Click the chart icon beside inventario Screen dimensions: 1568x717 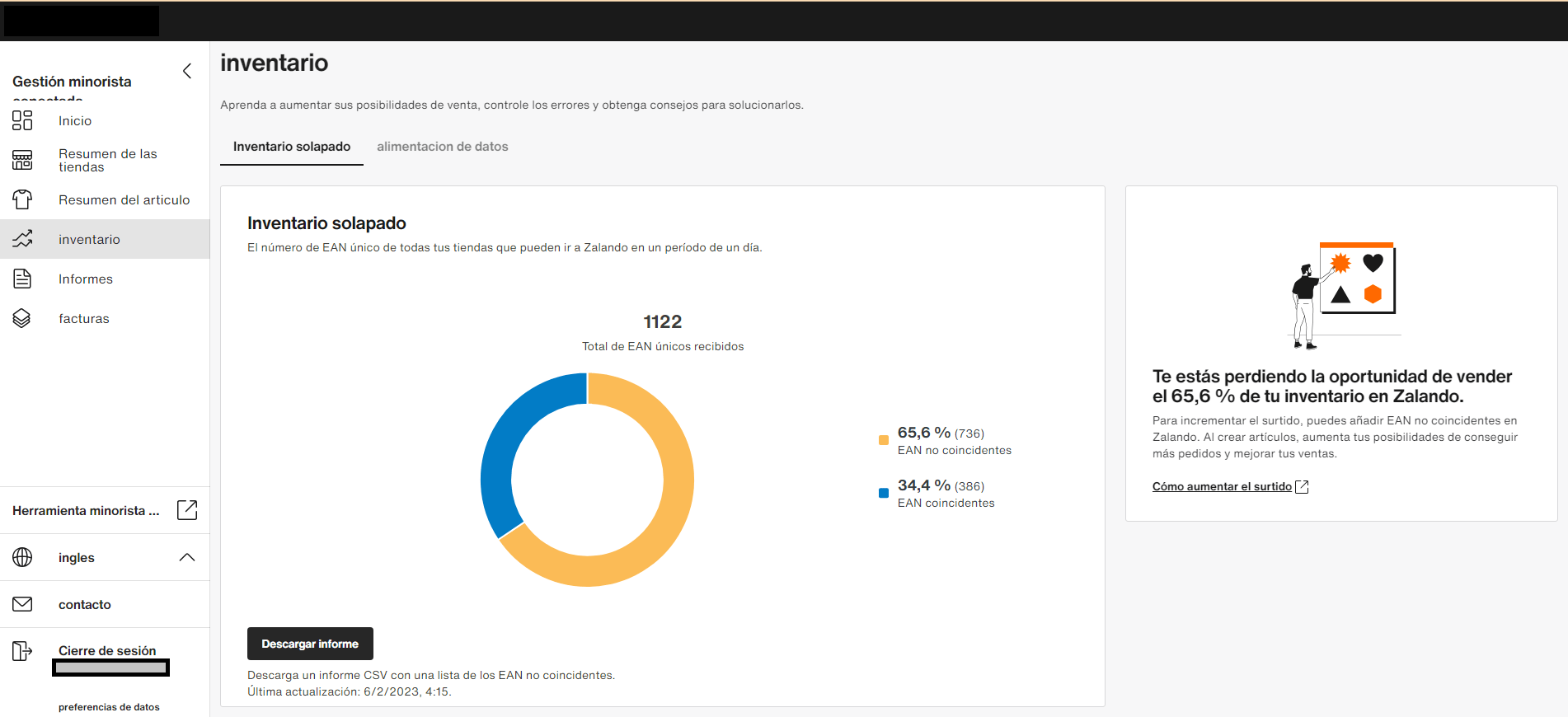click(22, 239)
